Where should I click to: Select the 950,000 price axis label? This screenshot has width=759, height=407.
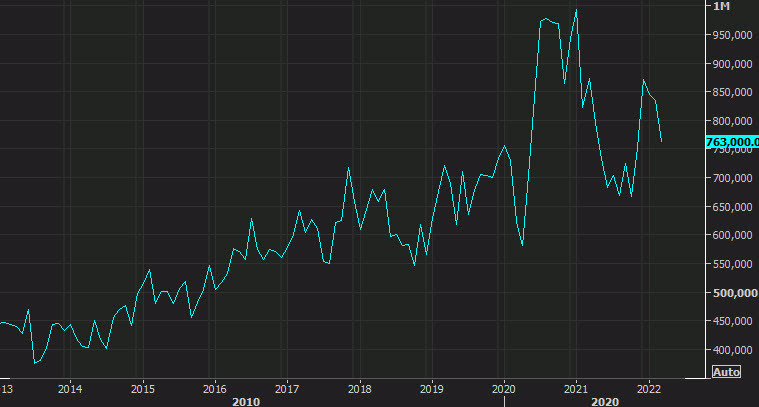click(731, 35)
